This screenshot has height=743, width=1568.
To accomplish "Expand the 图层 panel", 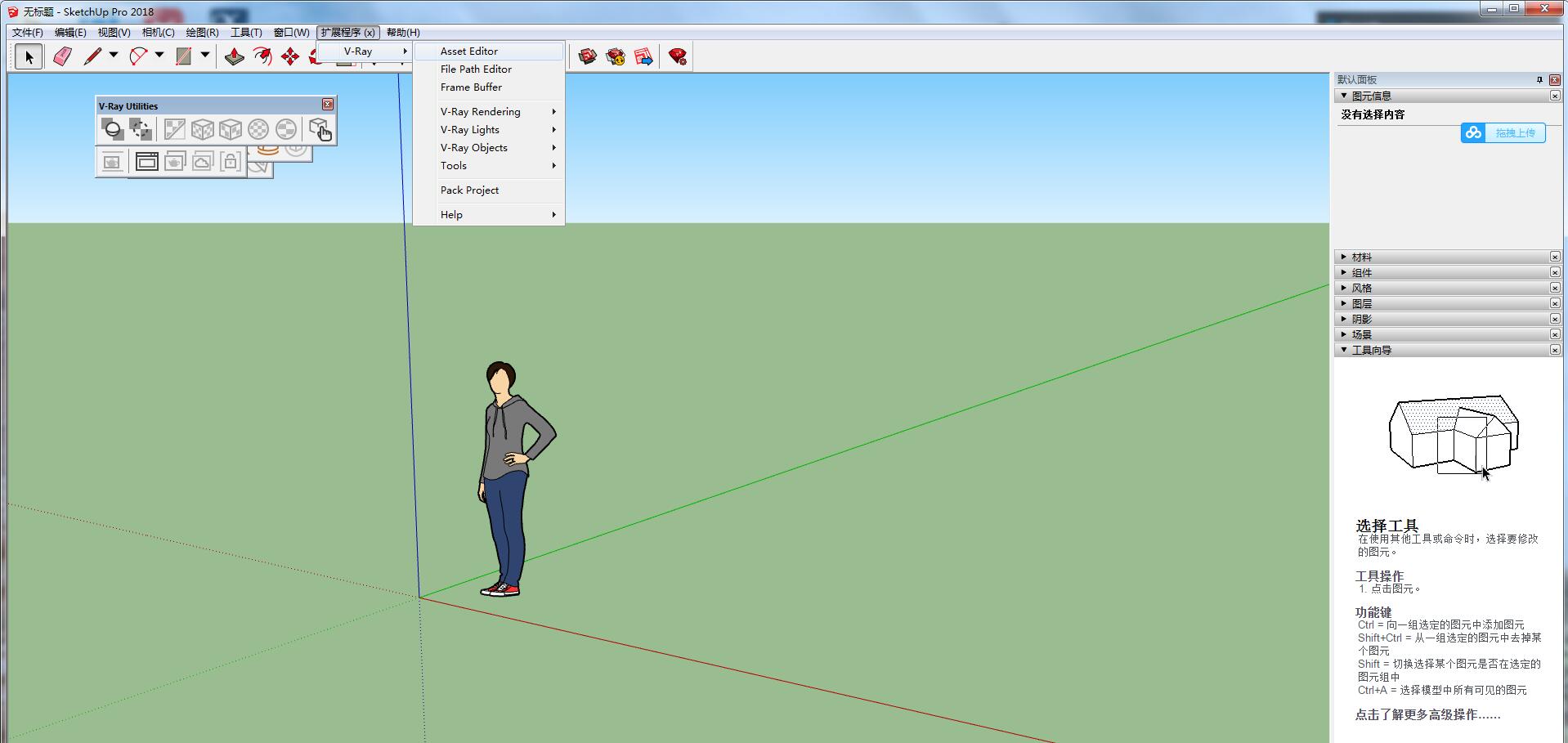I will [x=1361, y=303].
